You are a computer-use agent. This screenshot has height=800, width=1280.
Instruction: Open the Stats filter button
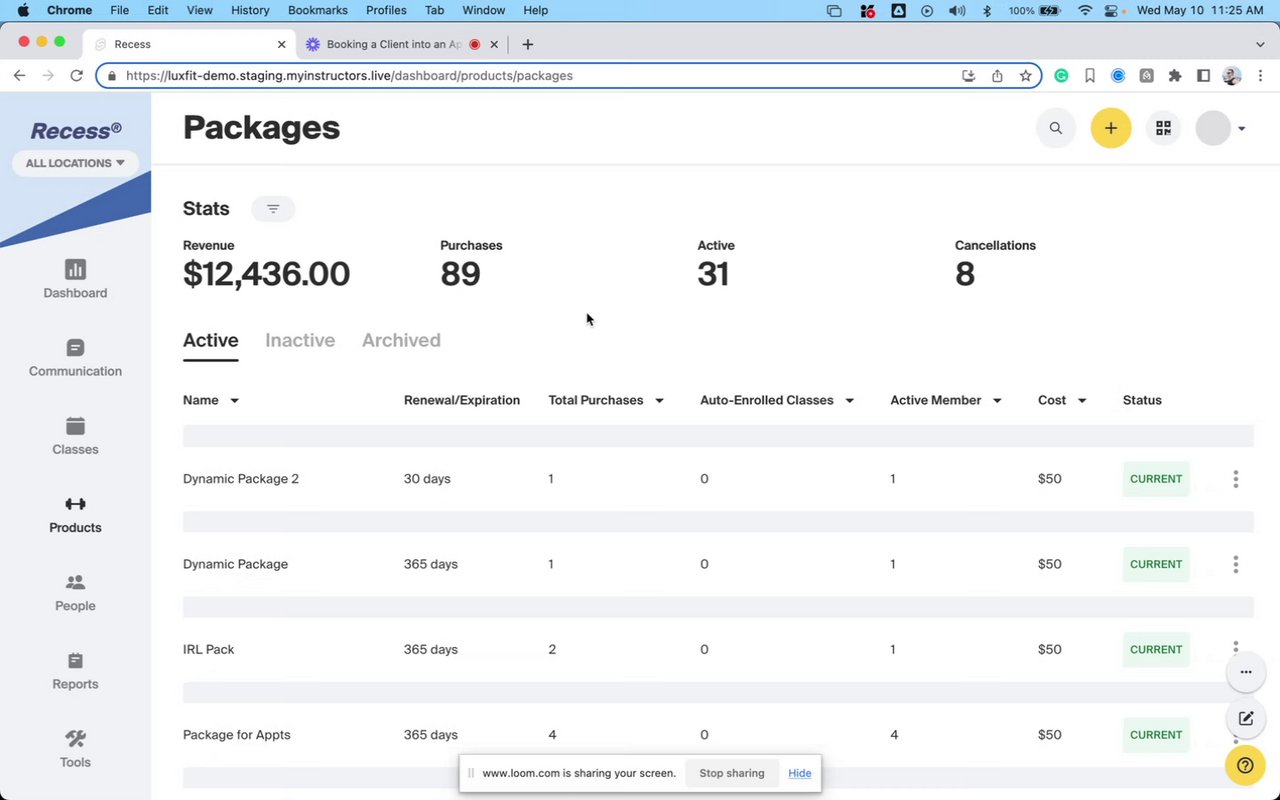[273, 209]
